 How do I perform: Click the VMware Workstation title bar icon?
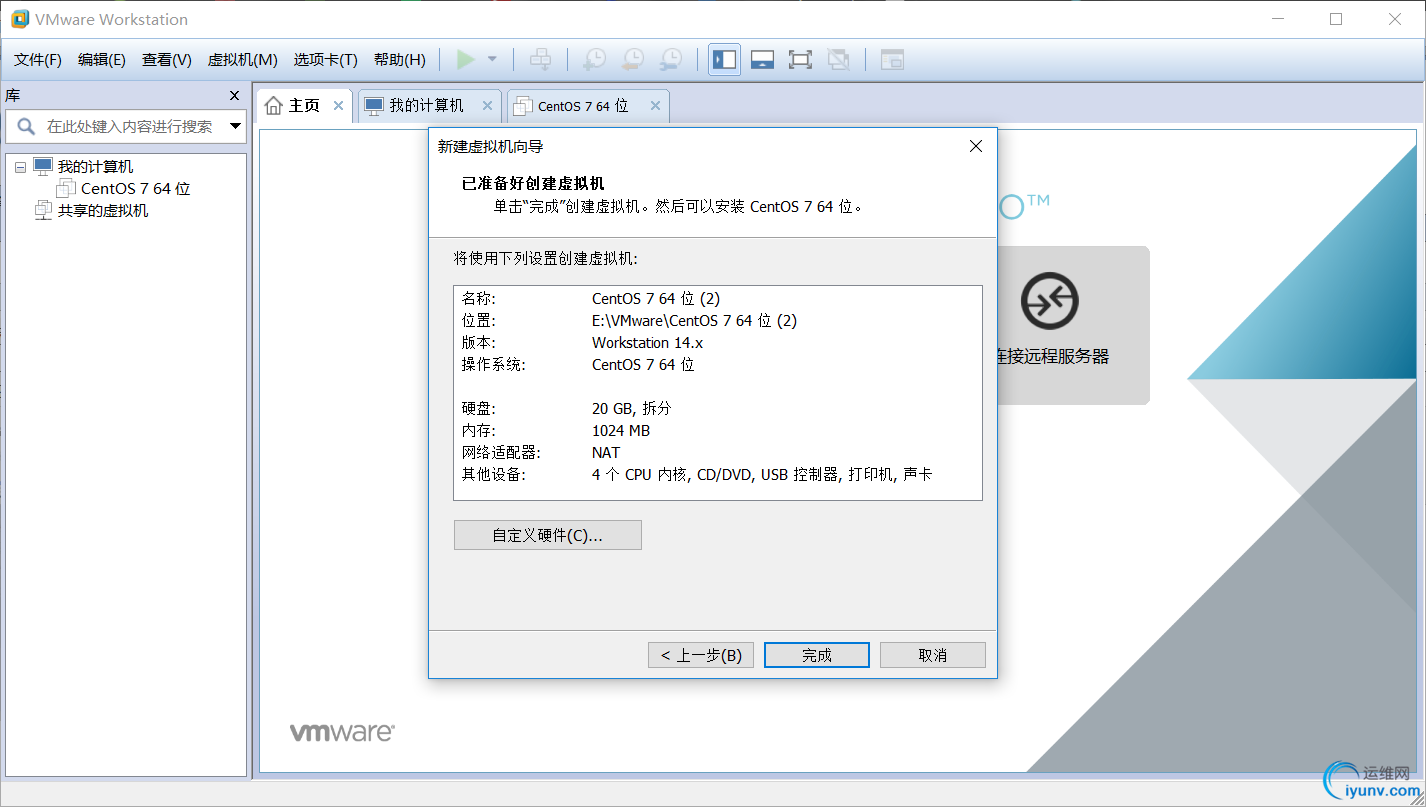click(x=19, y=19)
